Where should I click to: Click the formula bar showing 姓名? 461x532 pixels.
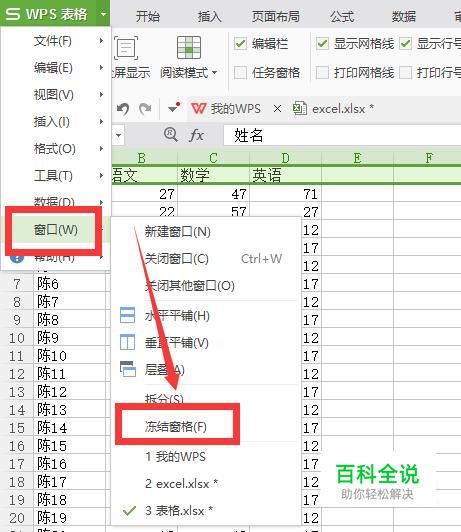point(342,135)
